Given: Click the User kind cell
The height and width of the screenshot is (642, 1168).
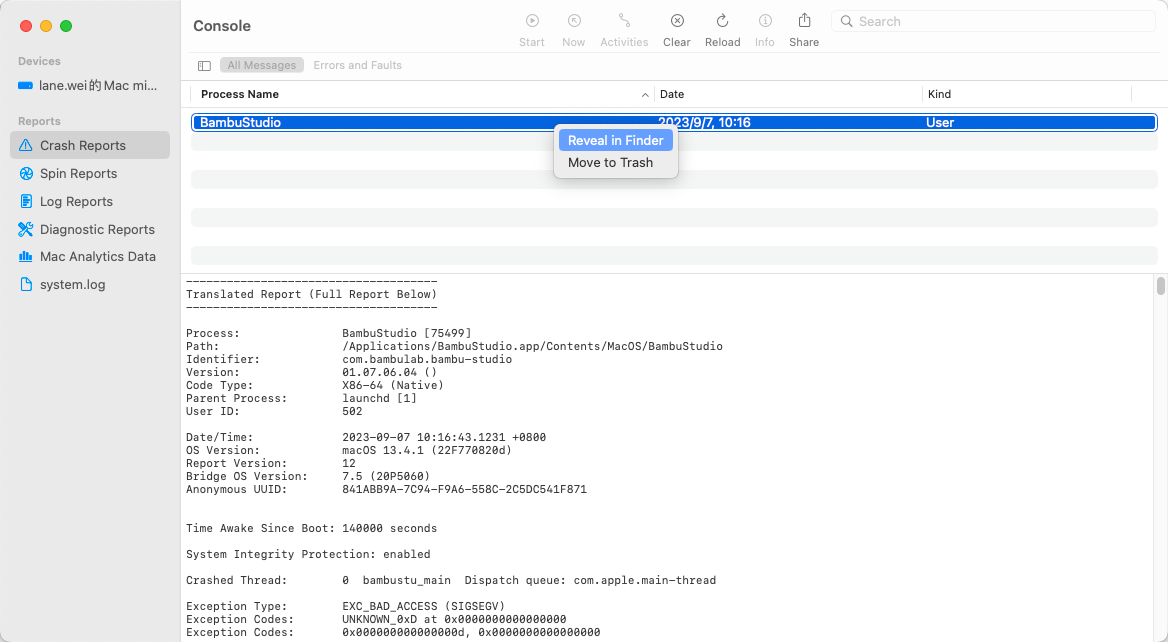Looking at the screenshot, I should pyautogui.click(x=940, y=122).
